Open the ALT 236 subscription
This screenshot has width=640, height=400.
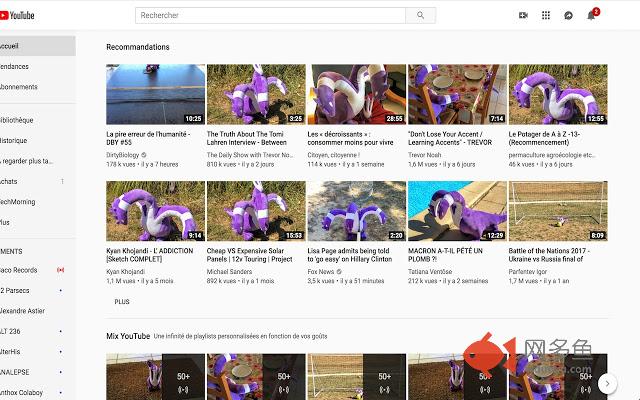coord(38,331)
